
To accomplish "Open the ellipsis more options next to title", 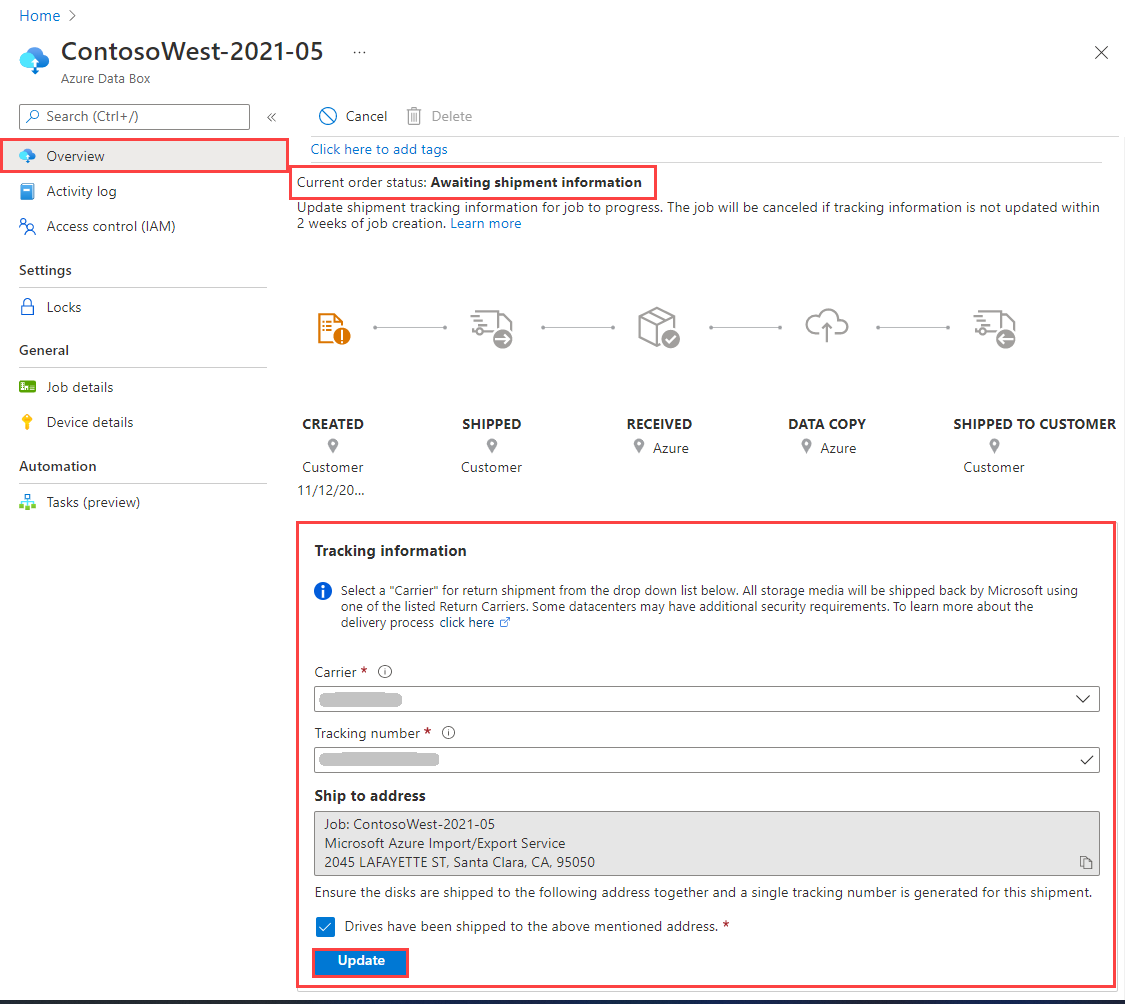I will (x=359, y=52).
